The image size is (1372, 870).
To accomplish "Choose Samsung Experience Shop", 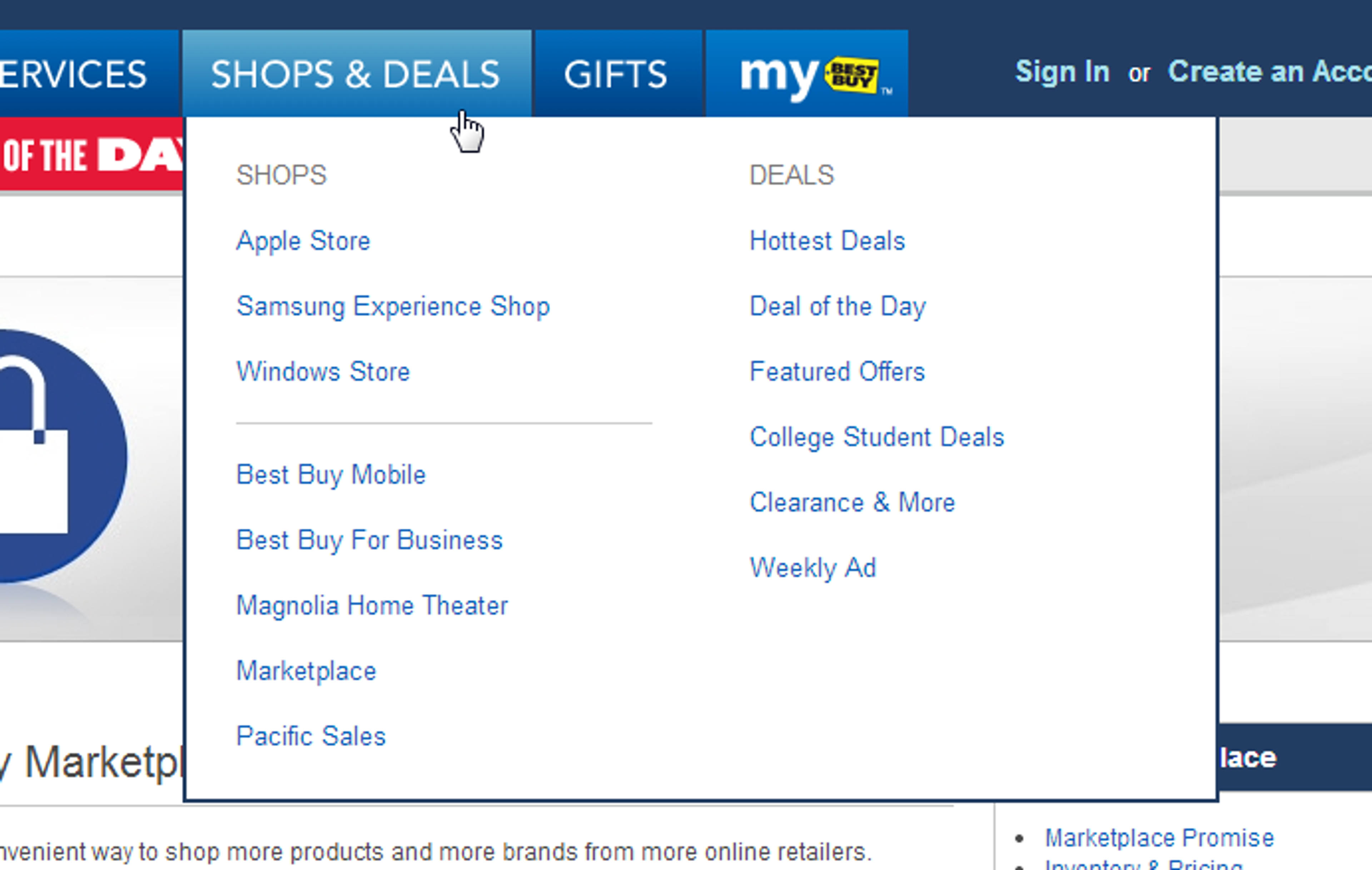I will (x=393, y=307).
